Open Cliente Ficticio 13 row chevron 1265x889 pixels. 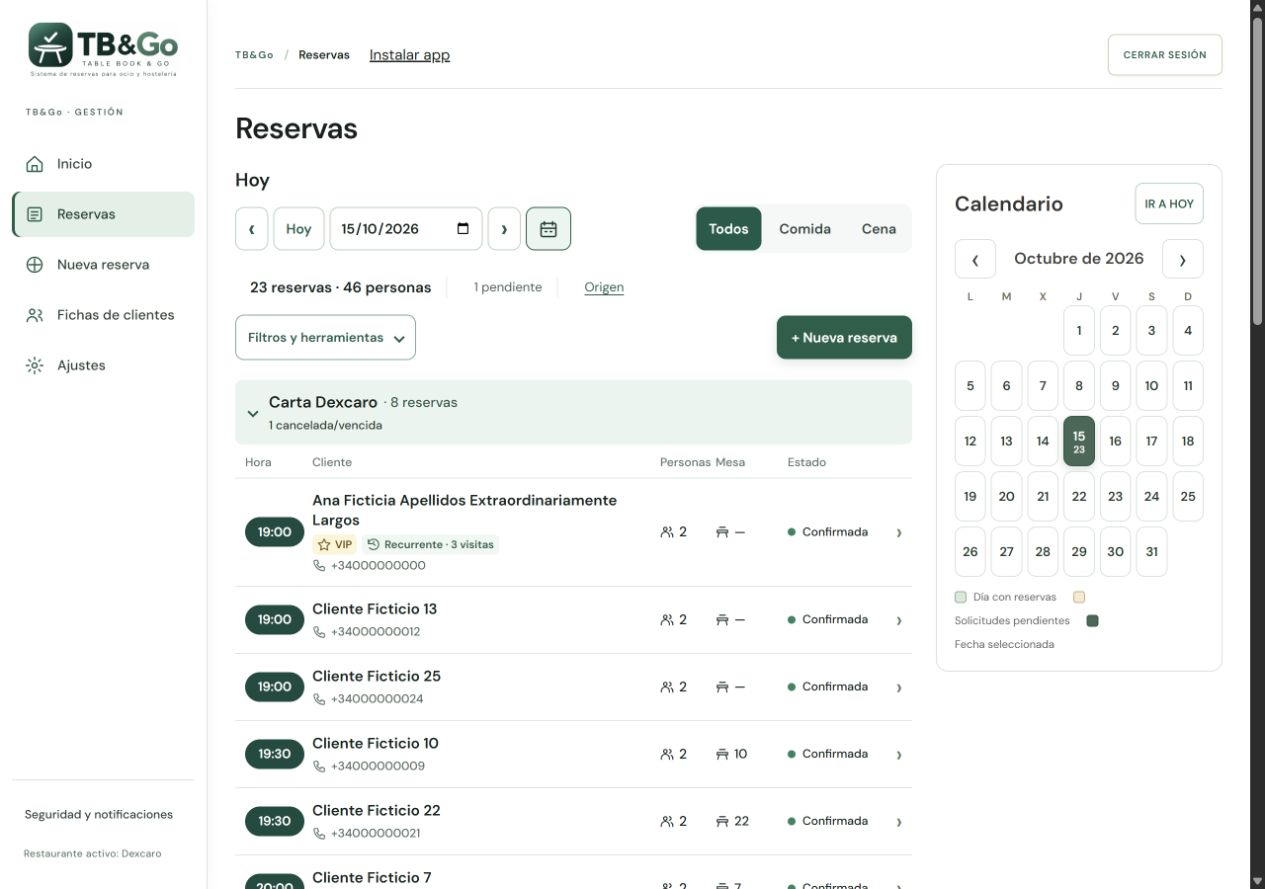(x=899, y=620)
